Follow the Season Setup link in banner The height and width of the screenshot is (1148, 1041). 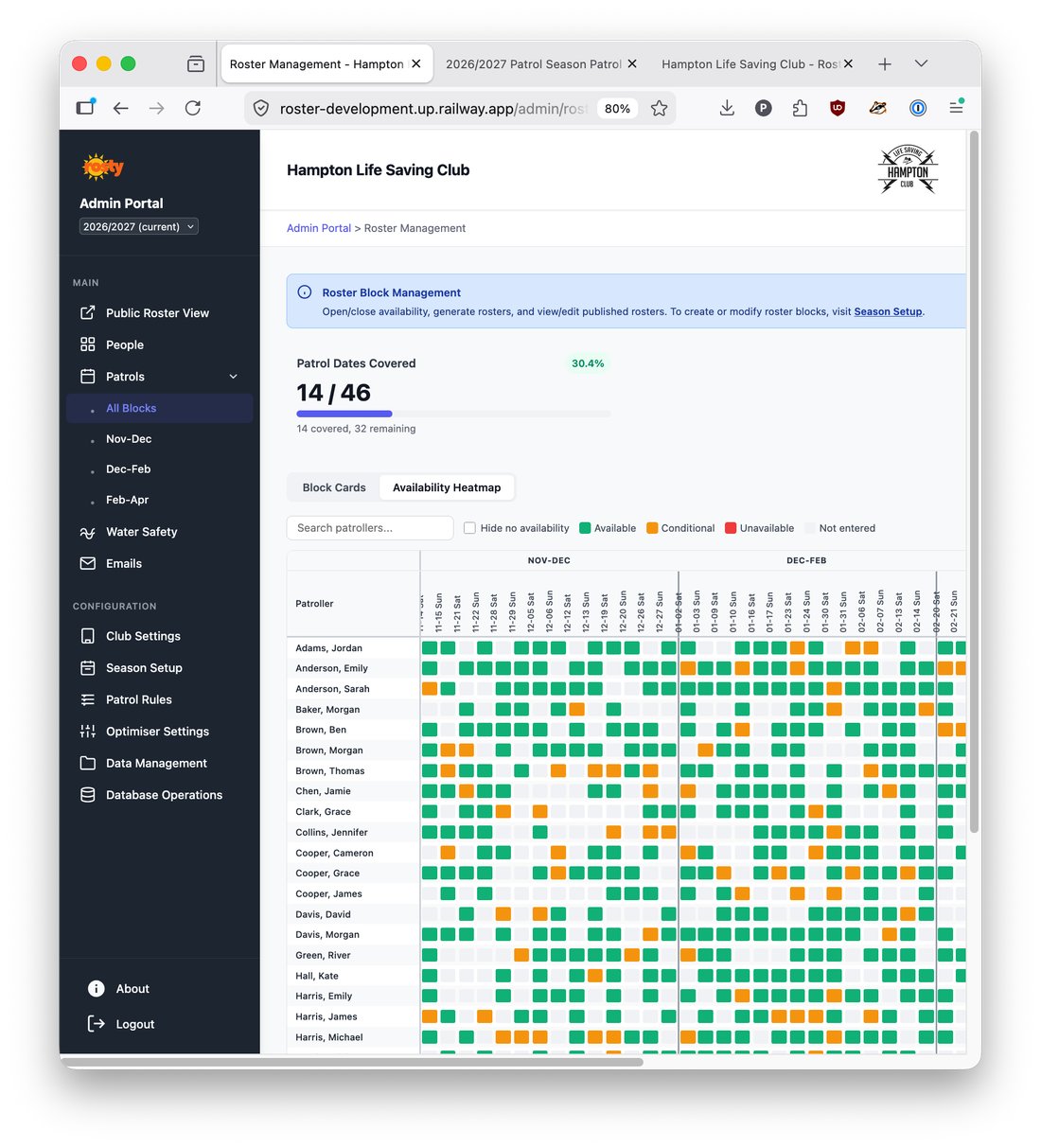click(888, 311)
